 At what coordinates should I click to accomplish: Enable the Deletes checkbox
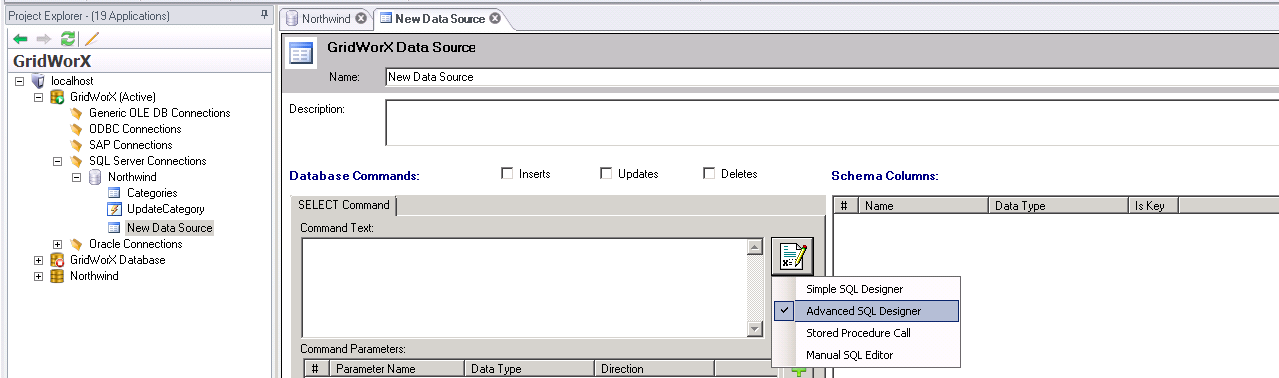click(709, 173)
